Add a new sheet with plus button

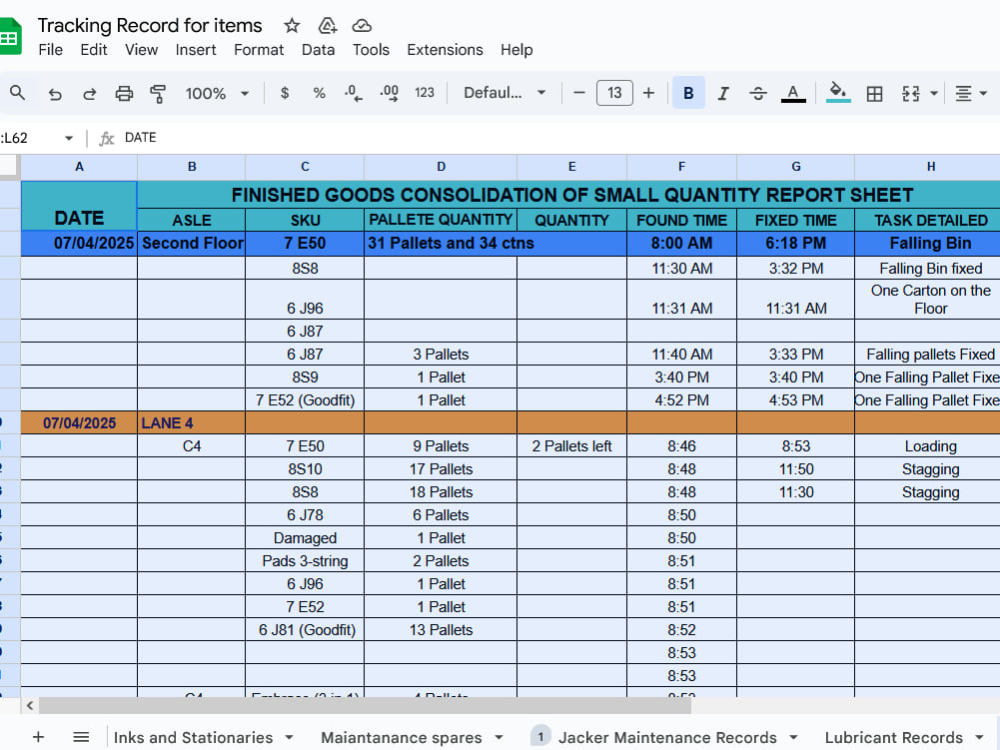click(x=38, y=737)
